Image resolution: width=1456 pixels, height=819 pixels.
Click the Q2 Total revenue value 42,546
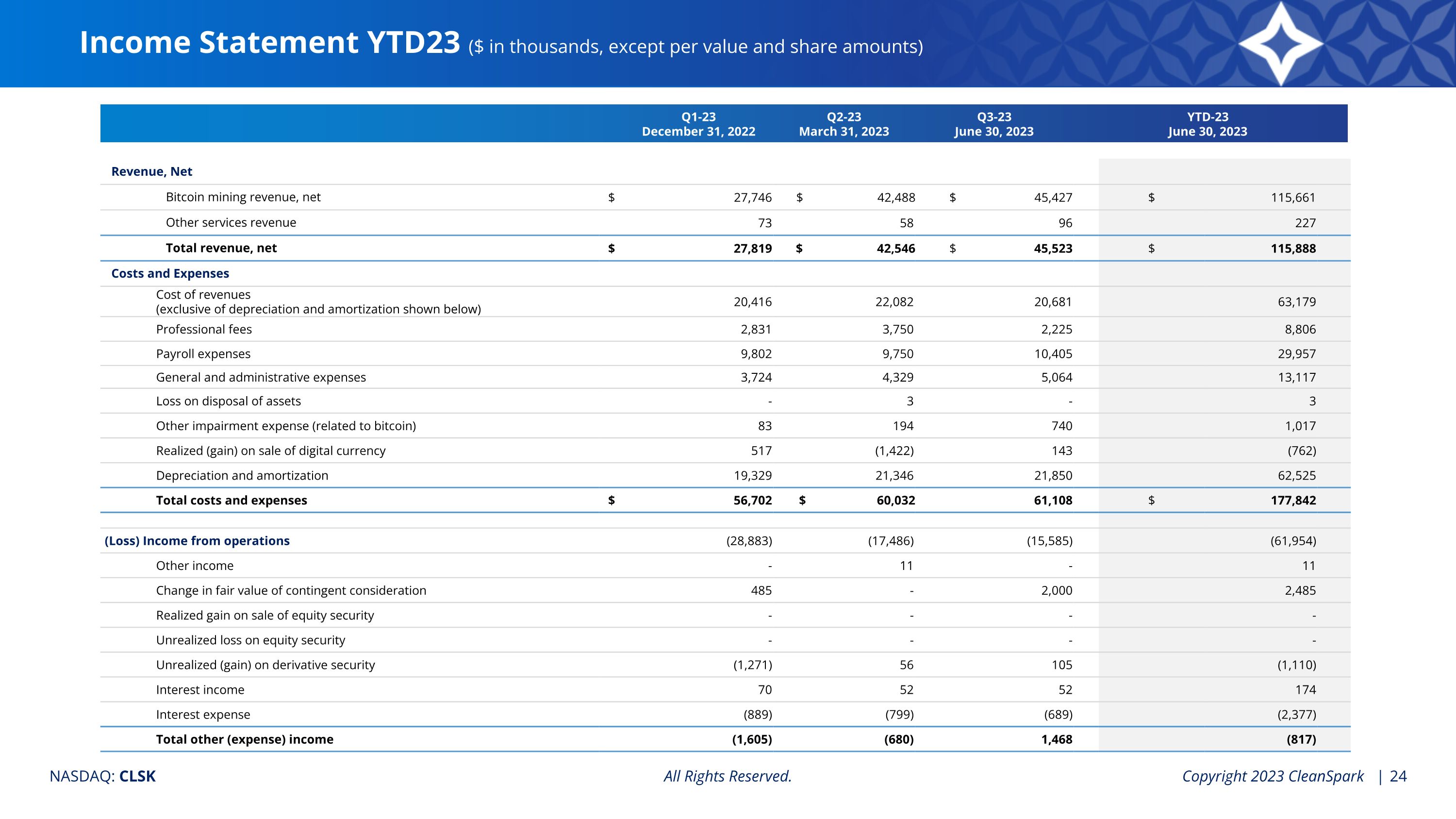click(896, 248)
